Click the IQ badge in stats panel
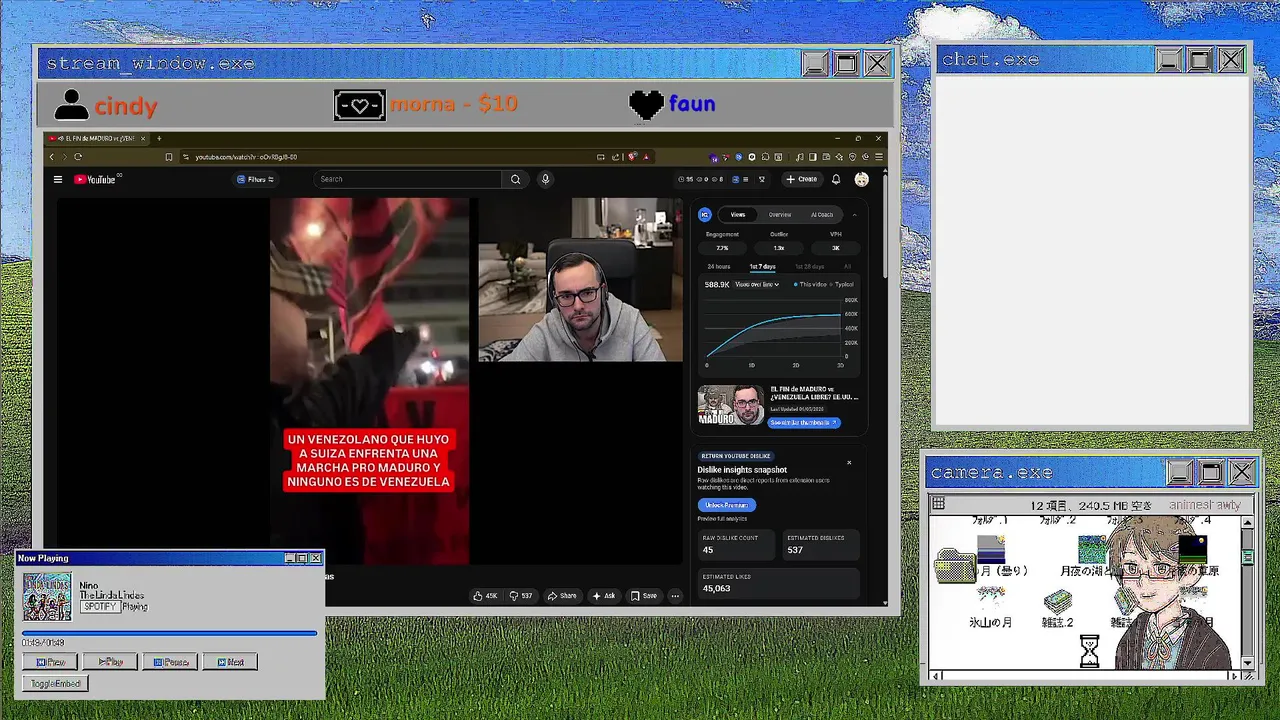This screenshot has height=720, width=1280. [x=705, y=214]
